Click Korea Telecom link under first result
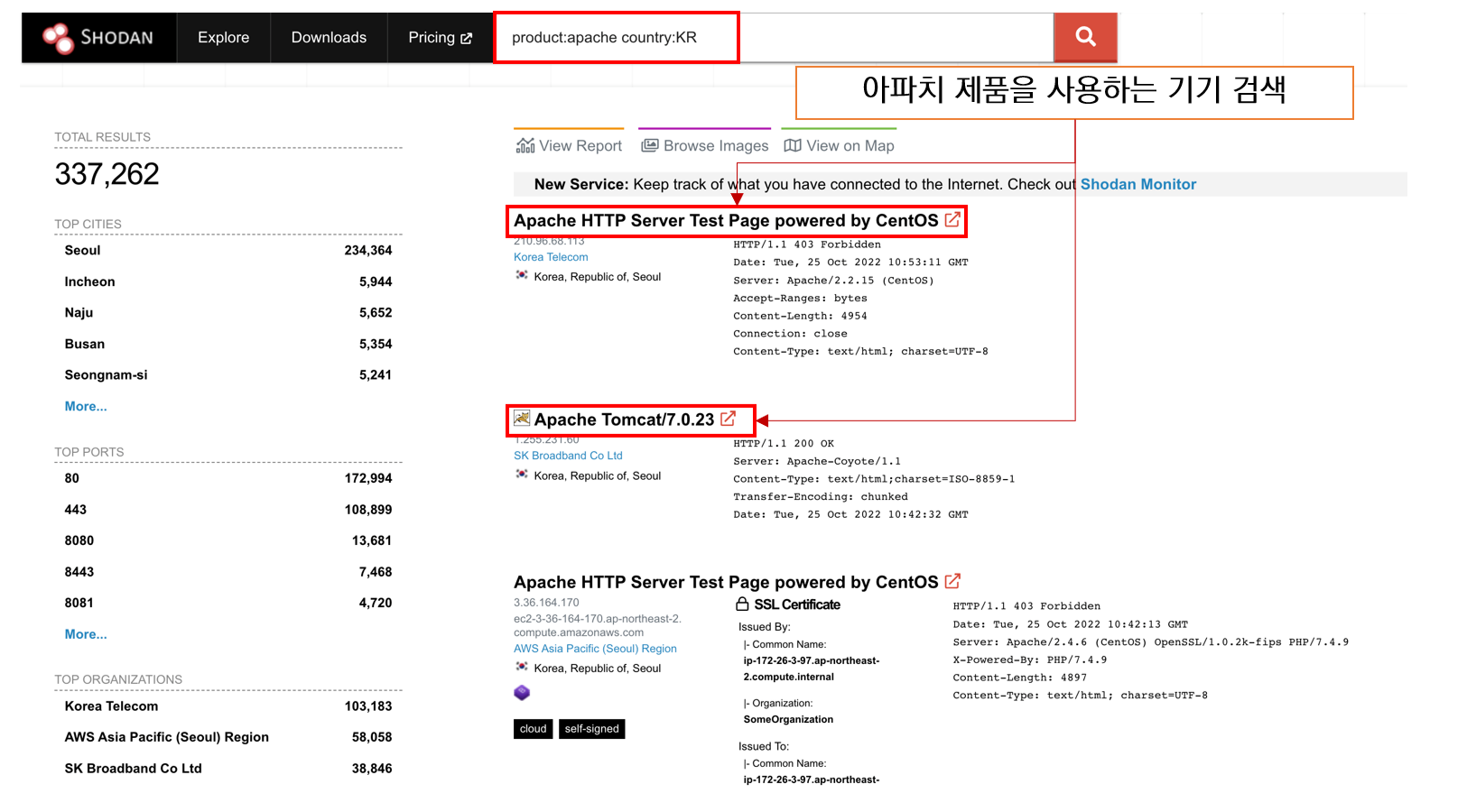Screen dimensions: 1467x812 pyautogui.click(x=551, y=257)
